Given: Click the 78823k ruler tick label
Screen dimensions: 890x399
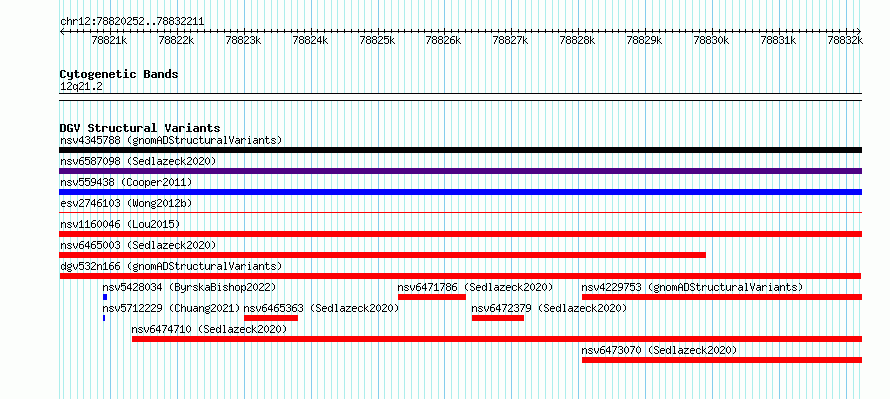Looking at the screenshot, I should pos(244,40).
